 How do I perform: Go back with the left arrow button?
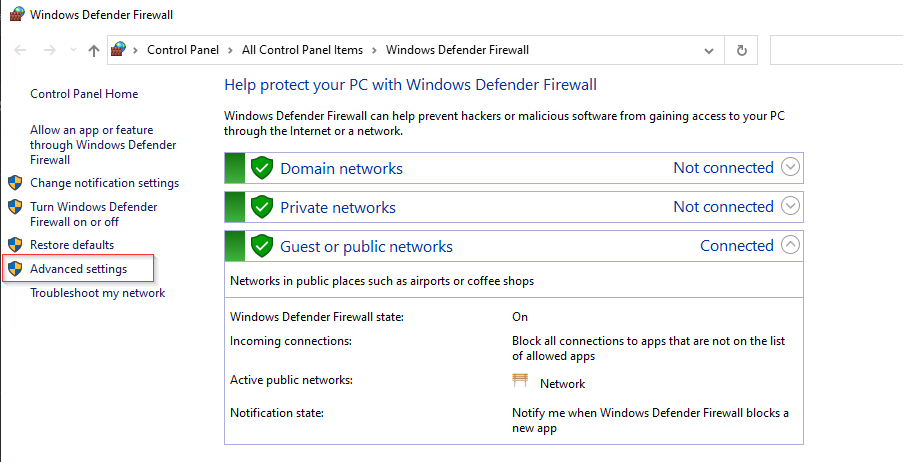[20, 50]
